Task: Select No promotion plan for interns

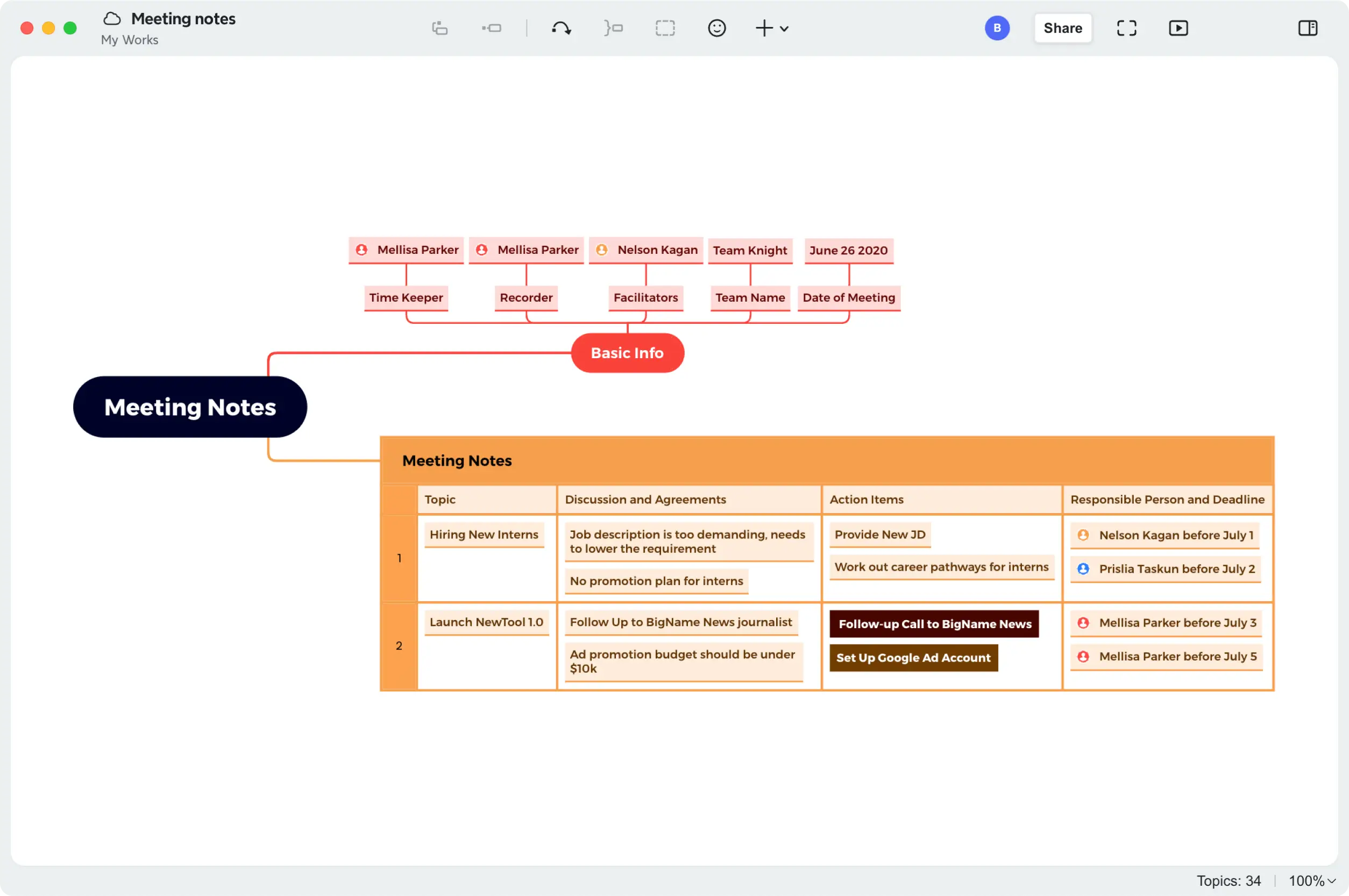Action: 657,581
